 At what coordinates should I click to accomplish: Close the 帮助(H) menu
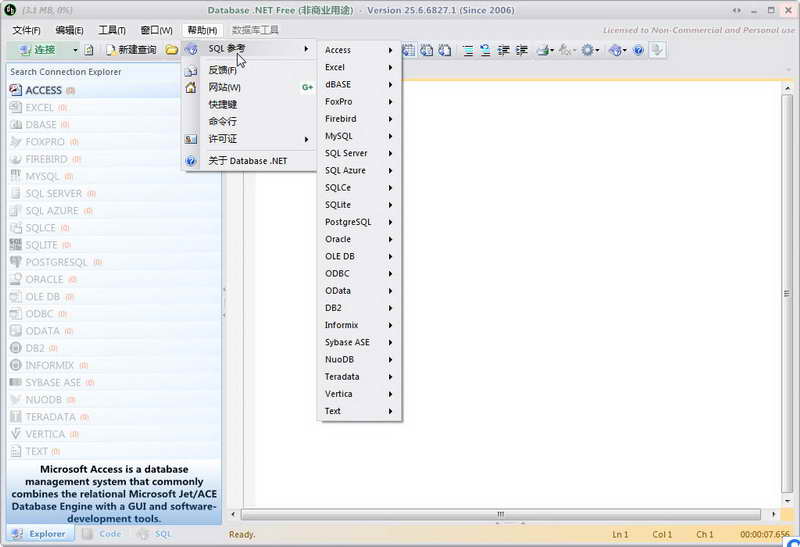[x=202, y=30]
